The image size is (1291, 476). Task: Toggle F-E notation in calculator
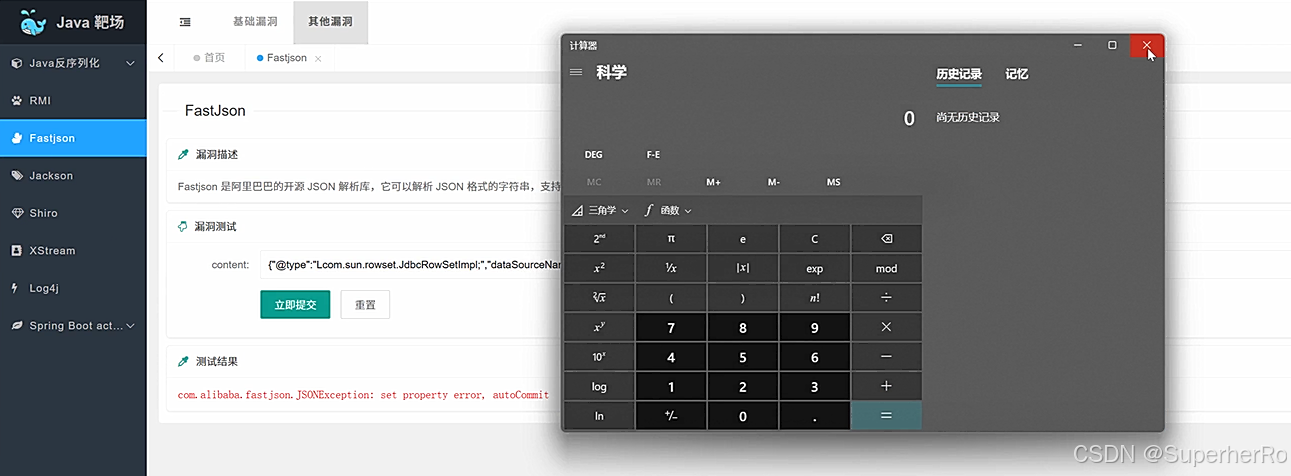pos(653,155)
